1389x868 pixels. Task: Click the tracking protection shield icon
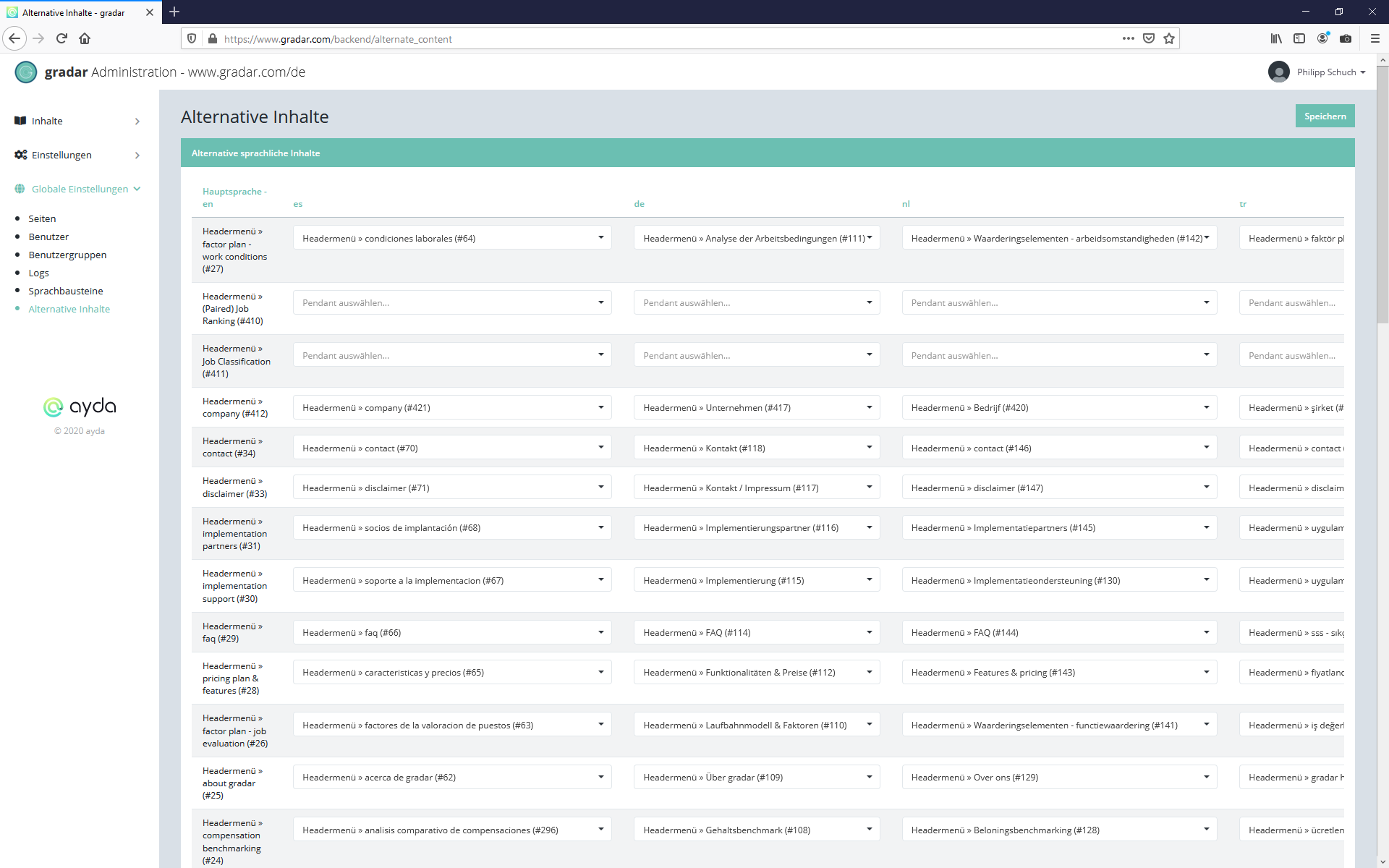pos(192,39)
